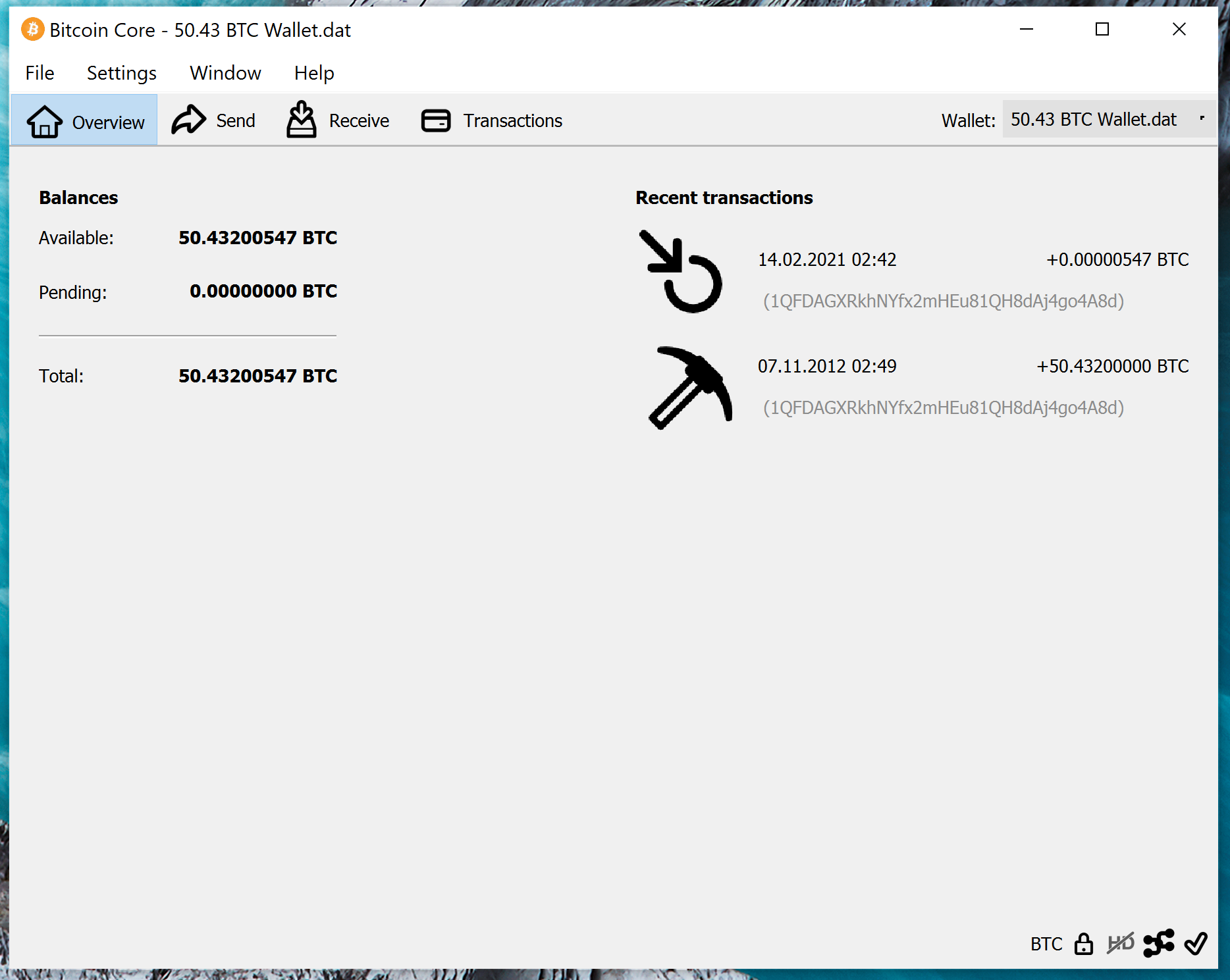
Task: Click the mining pickaxe transaction icon
Action: [x=689, y=388]
